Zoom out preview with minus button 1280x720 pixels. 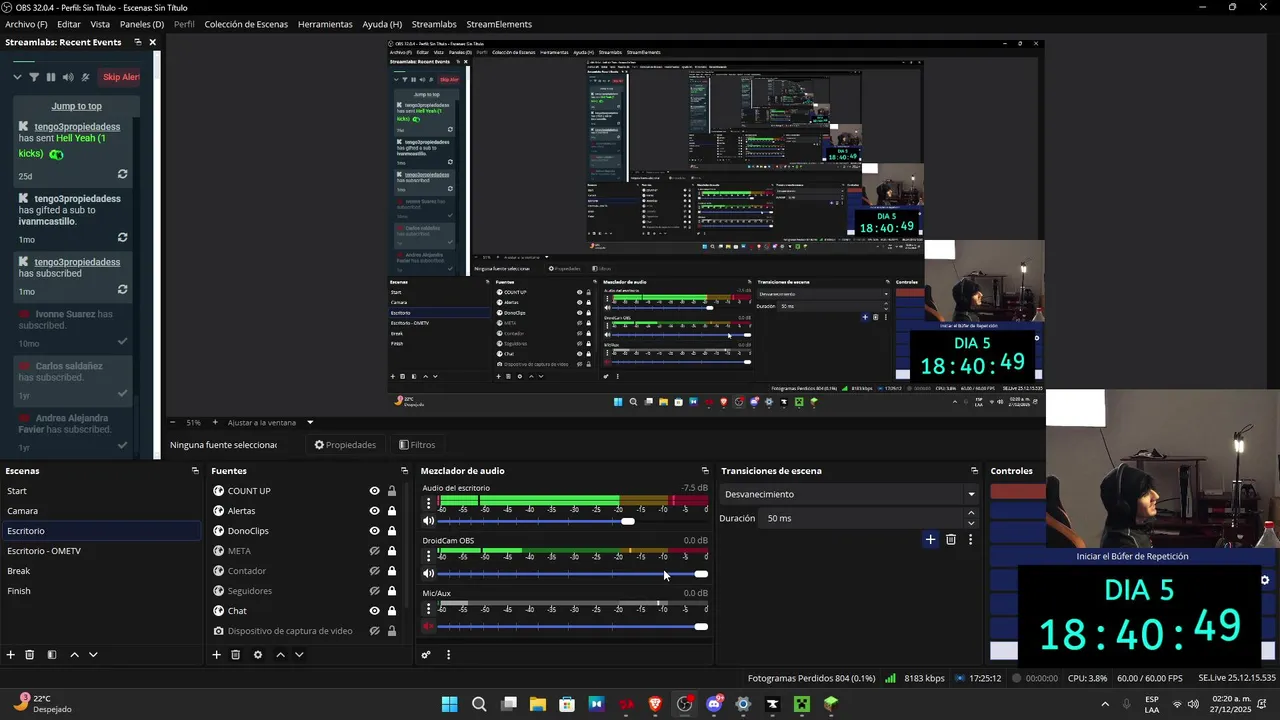pos(172,422)
